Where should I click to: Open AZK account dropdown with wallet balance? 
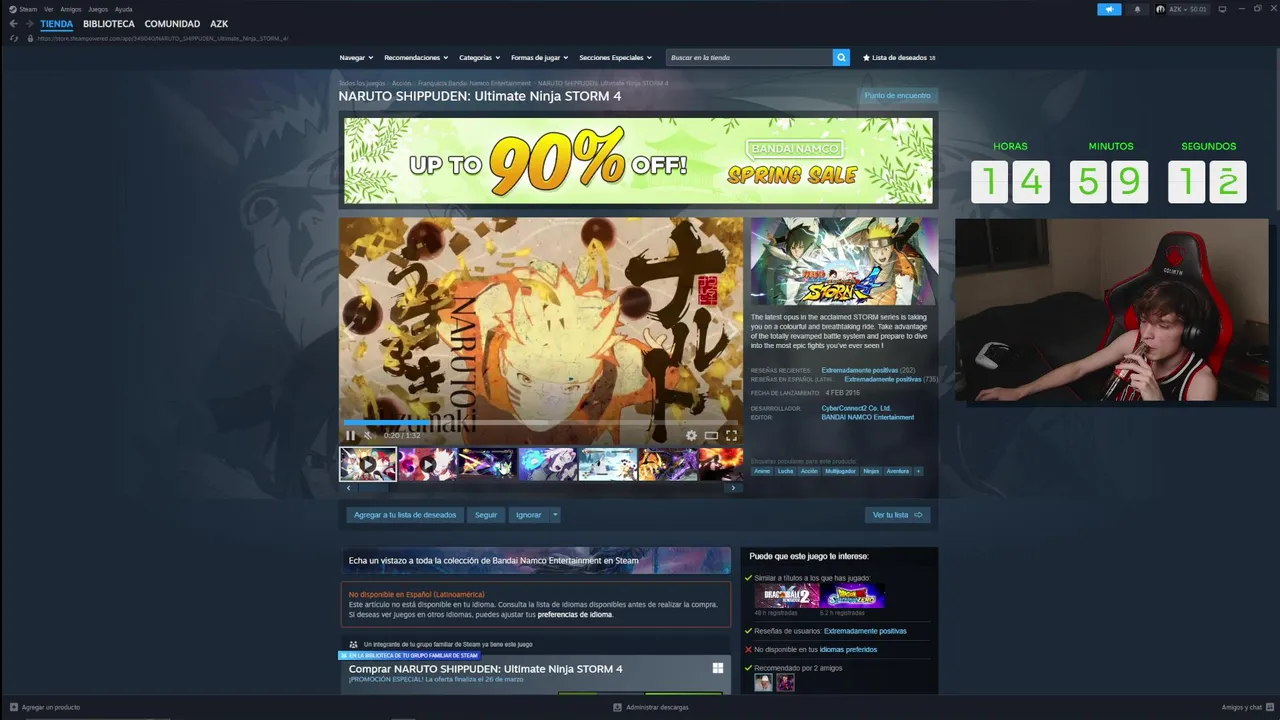[1189, 9]
